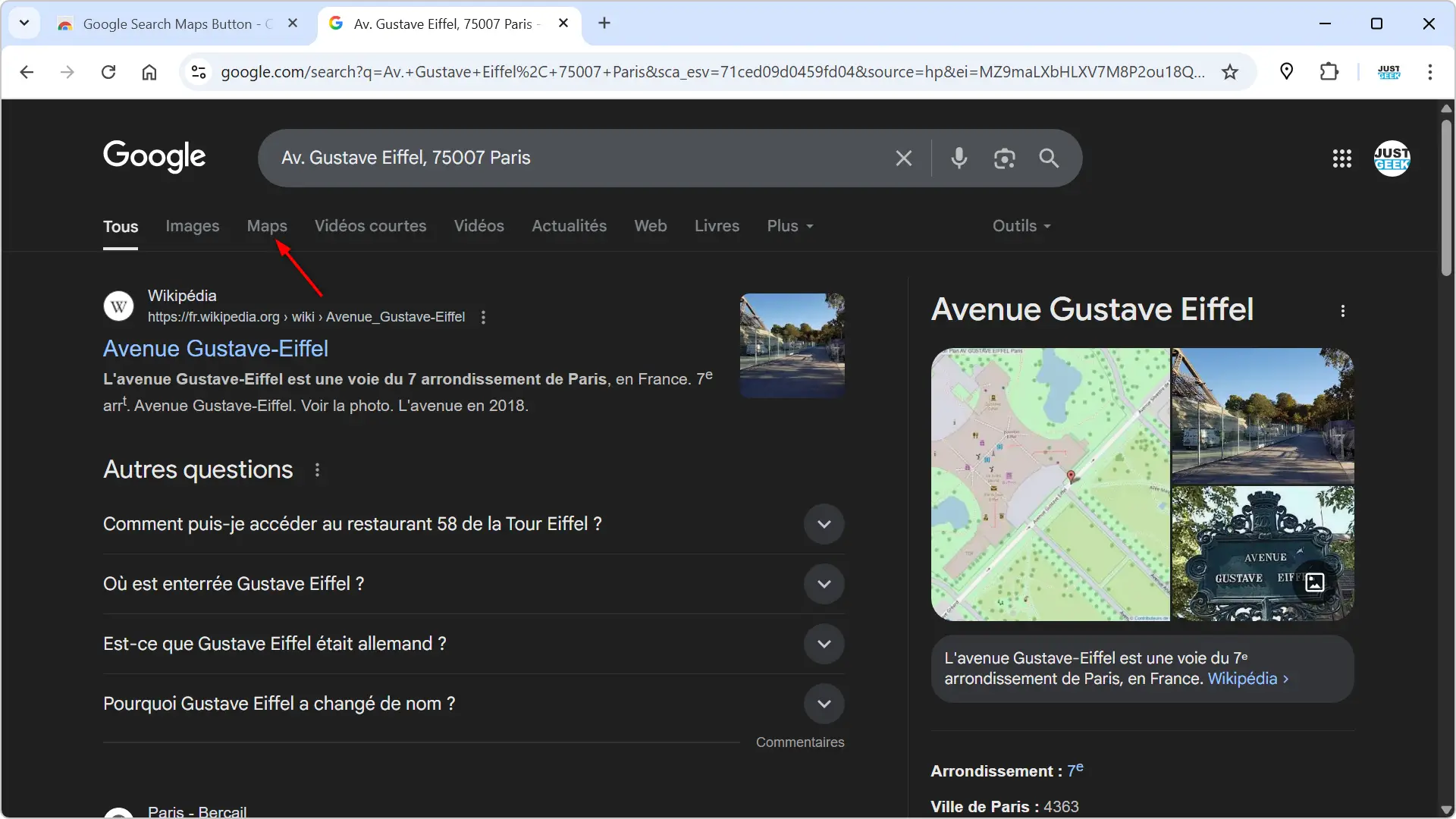
Task: Click the page vertical scrollbar thumb
Action: point(1446,197)
